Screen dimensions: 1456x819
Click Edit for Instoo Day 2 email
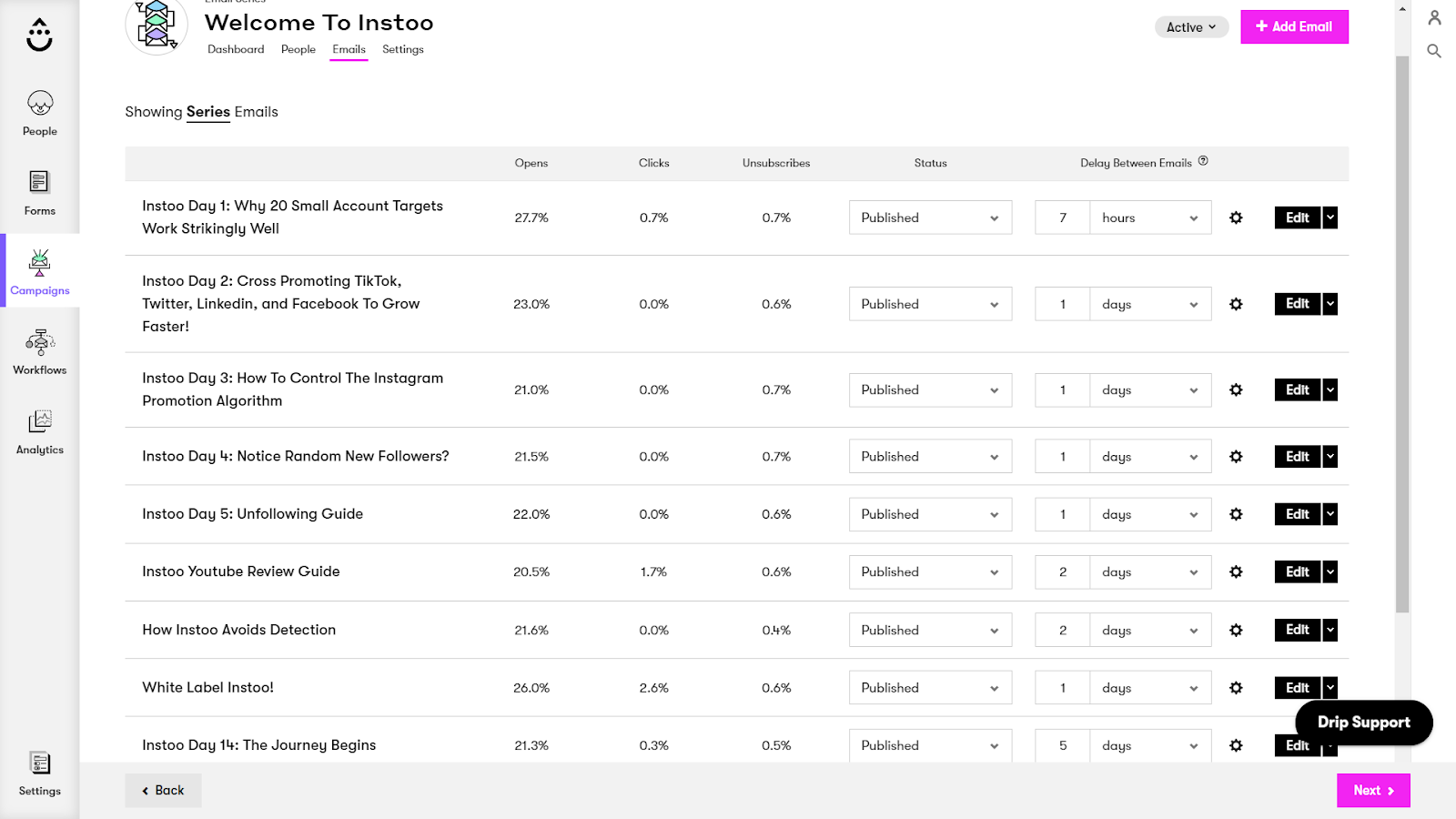click(1297, 304)
